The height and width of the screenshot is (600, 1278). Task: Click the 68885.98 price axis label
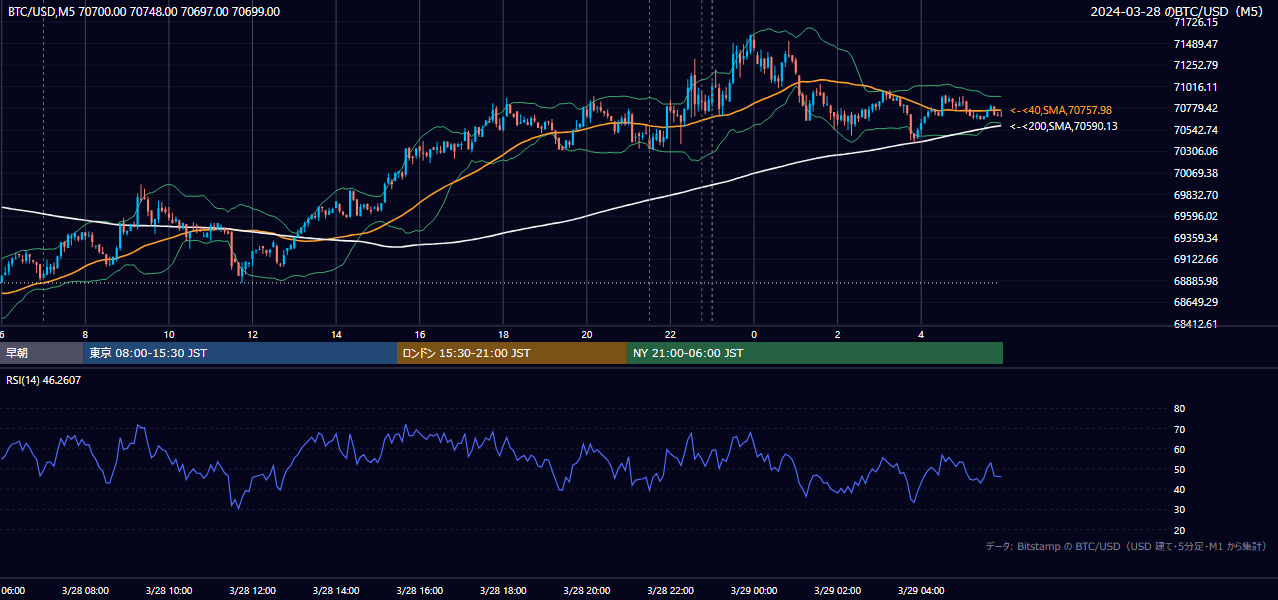[1195, 281]
